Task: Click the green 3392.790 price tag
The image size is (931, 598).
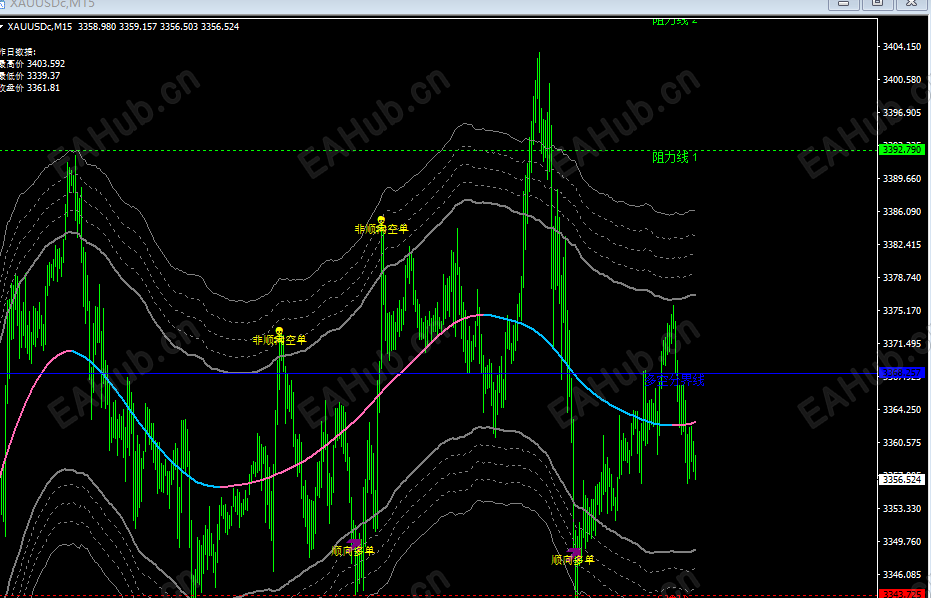Action: [901, 150]
